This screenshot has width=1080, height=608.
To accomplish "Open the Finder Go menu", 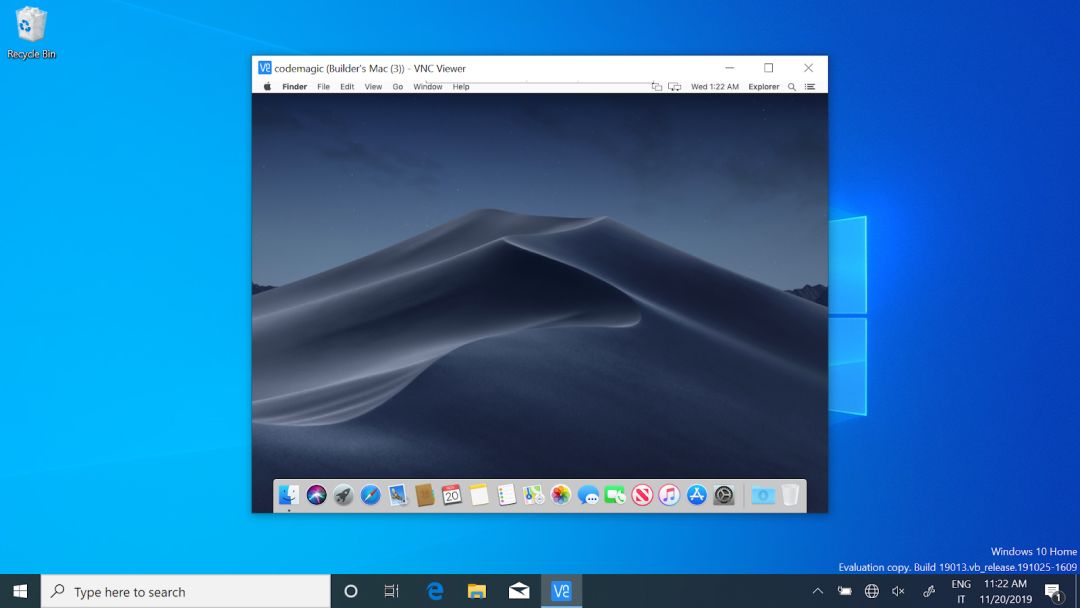I will pyautogui.click(x=398, y=87).
